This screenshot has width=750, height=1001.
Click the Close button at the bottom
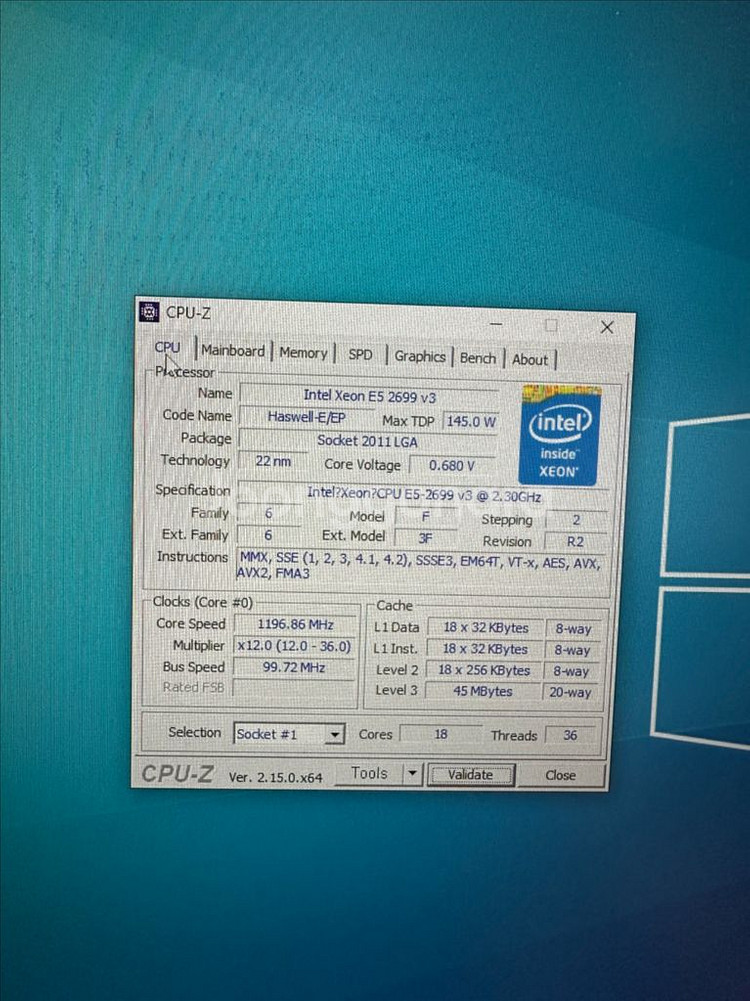pyautogui.click(x=560, y=775)
